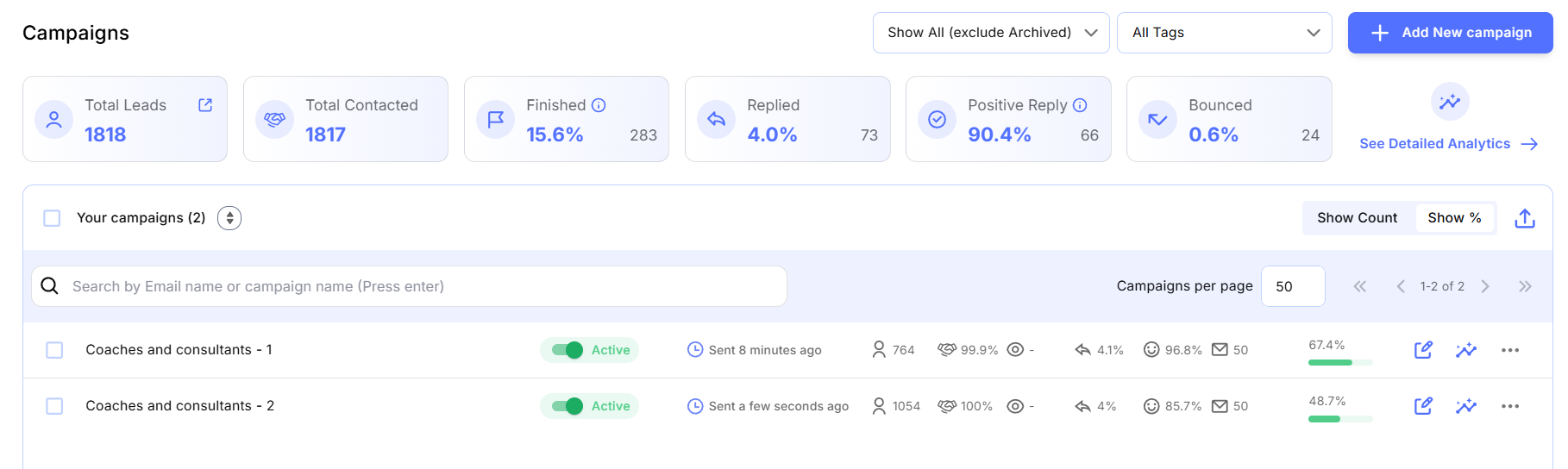
Task: Go to first page of campaigns
Action: [x=1360, y=286]
